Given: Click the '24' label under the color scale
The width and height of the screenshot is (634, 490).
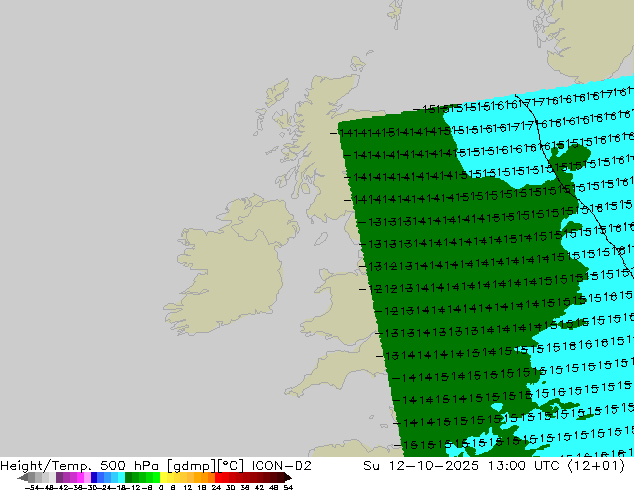Looking at the screenshot, I should pos(216,487).
